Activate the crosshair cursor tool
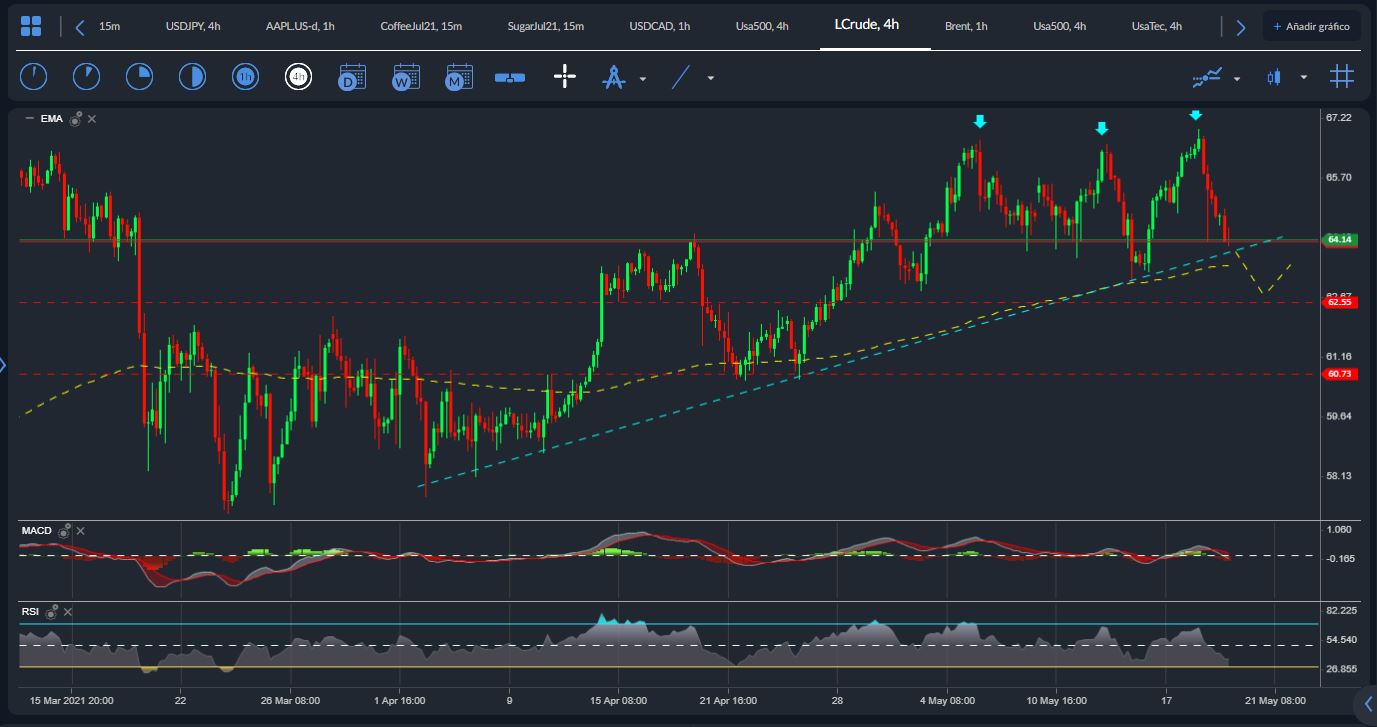The height and width of the screenshot is (727, 1377). tap(565, 77)
